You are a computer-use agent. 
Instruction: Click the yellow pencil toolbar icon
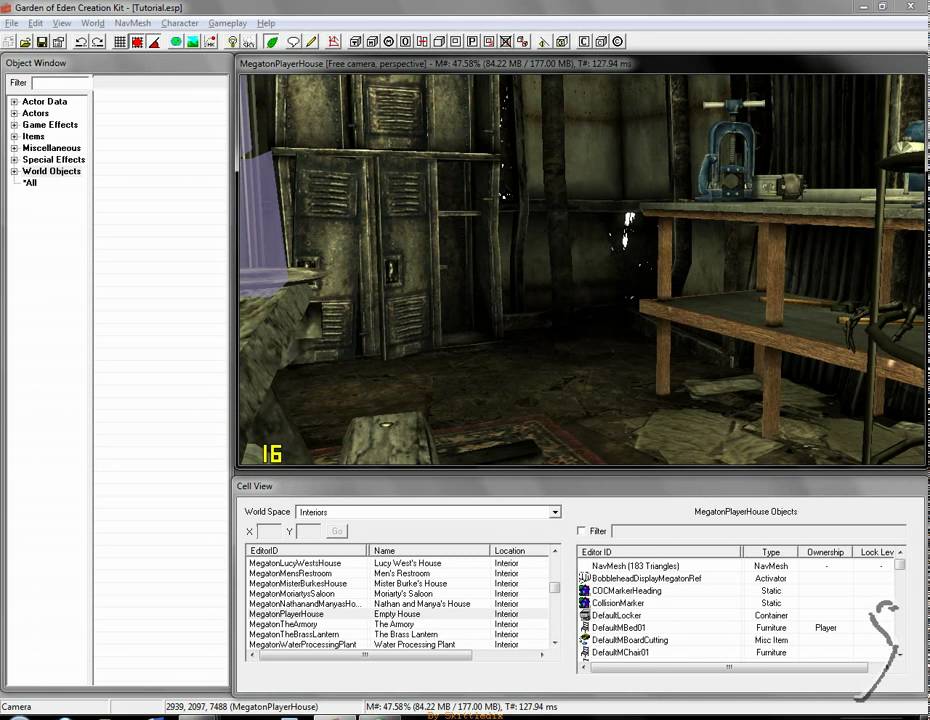(311, 42)
